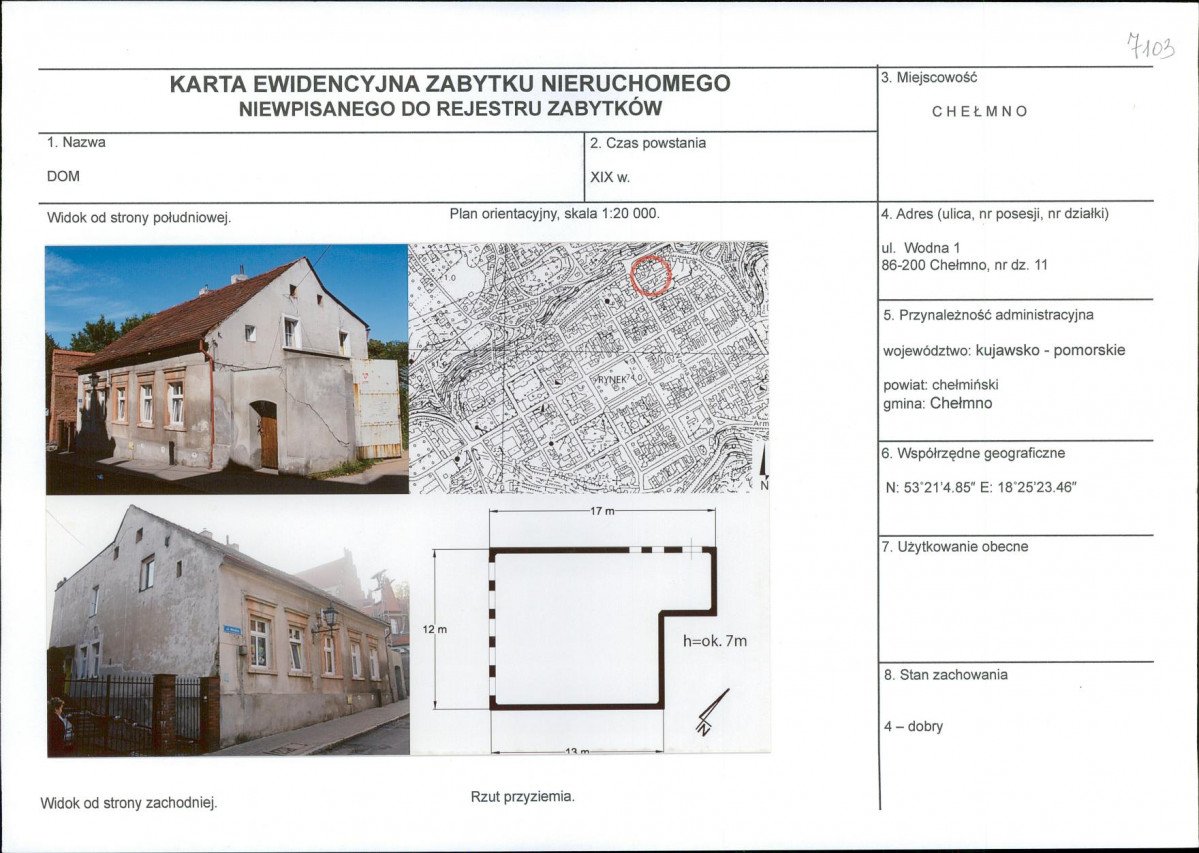Click 'województwo: kujawsko - pomorskie'
Image resolution: width=1199 pixels, height=853 pixels.
[x=1004, y=351]
